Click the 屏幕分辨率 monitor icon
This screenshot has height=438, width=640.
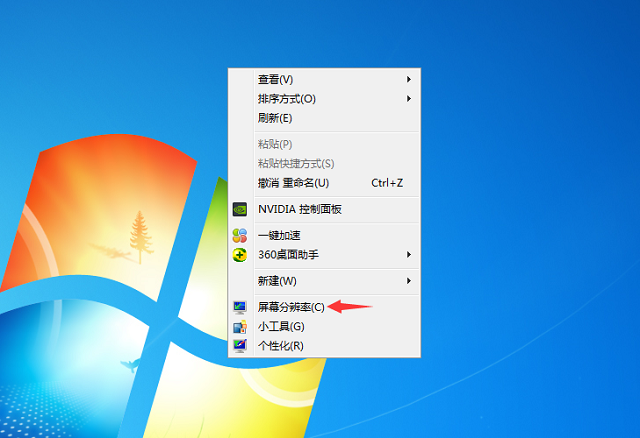click(x=240, y=307)
